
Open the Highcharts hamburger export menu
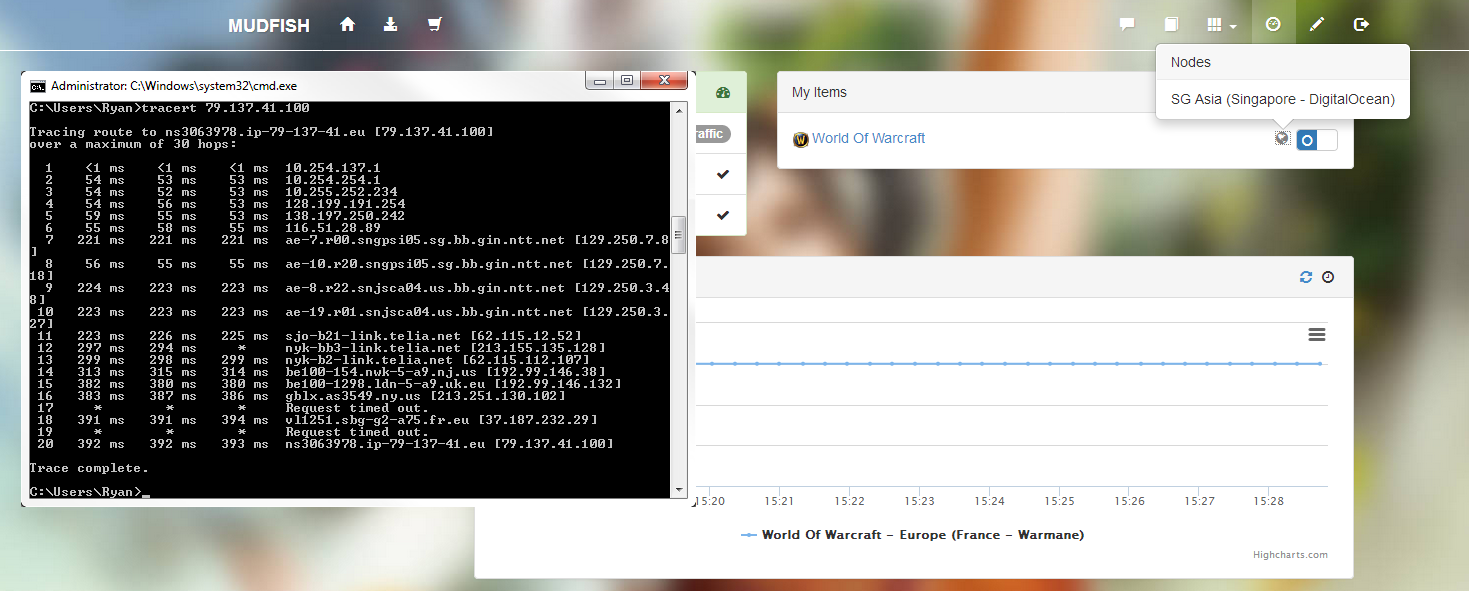point(1317,334)
